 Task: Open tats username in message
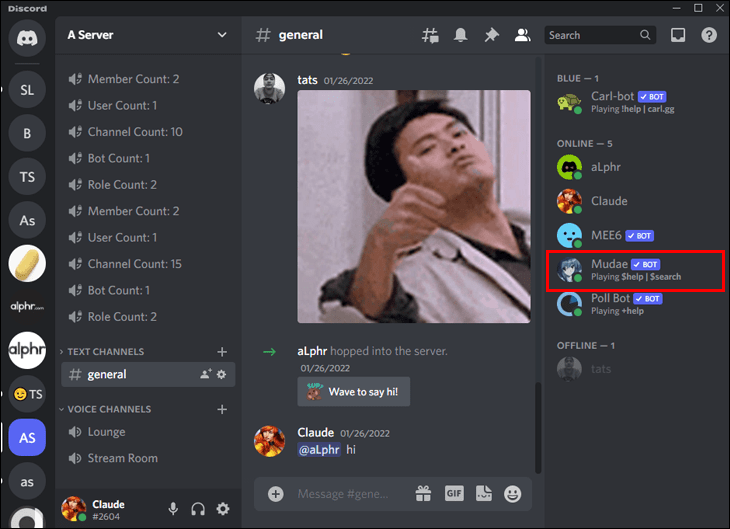click(307, 80)
